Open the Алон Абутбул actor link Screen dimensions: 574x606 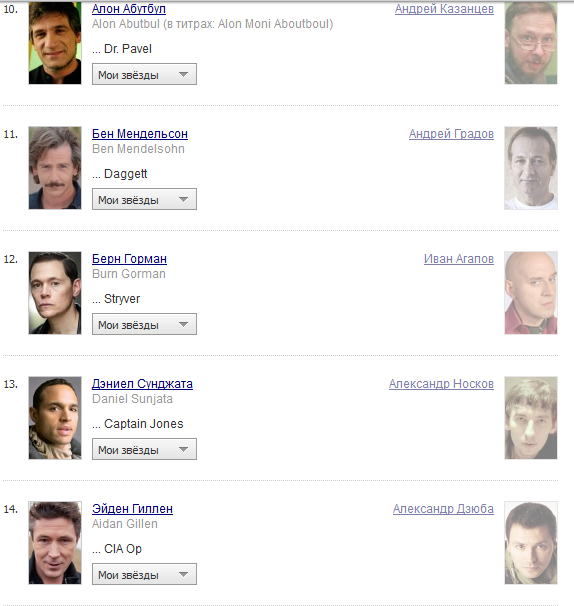129,9
